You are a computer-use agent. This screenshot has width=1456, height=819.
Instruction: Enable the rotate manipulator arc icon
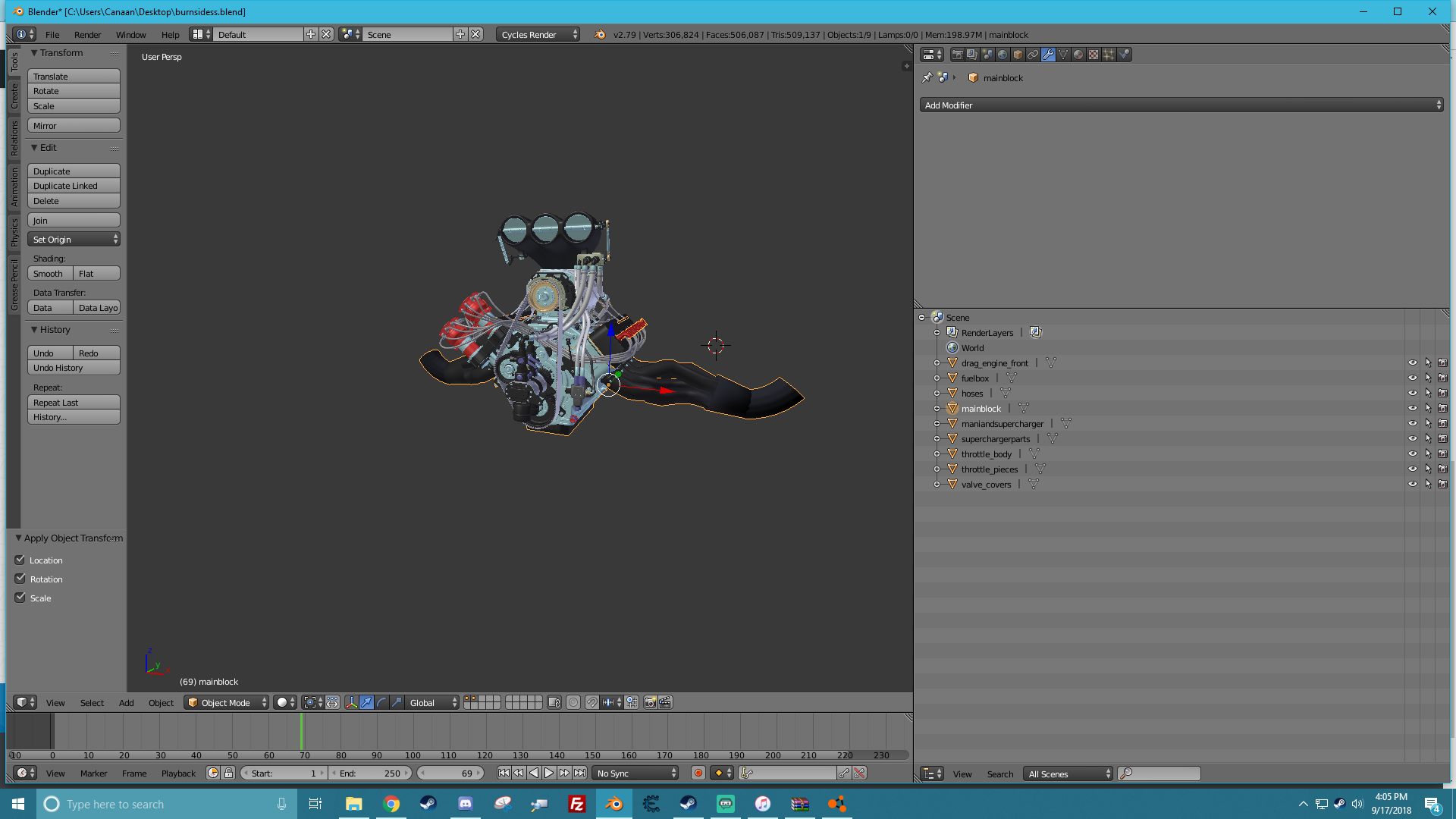381,702
